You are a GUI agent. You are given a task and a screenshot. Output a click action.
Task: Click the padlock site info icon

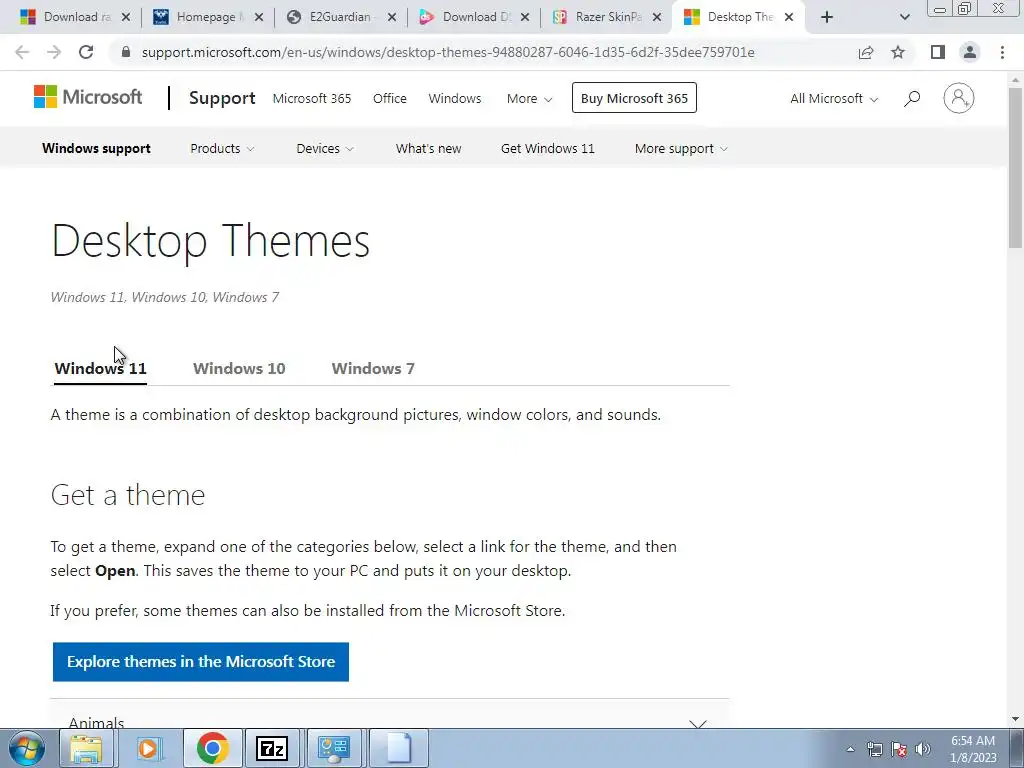pyautogui.click(x=126, y=52)
